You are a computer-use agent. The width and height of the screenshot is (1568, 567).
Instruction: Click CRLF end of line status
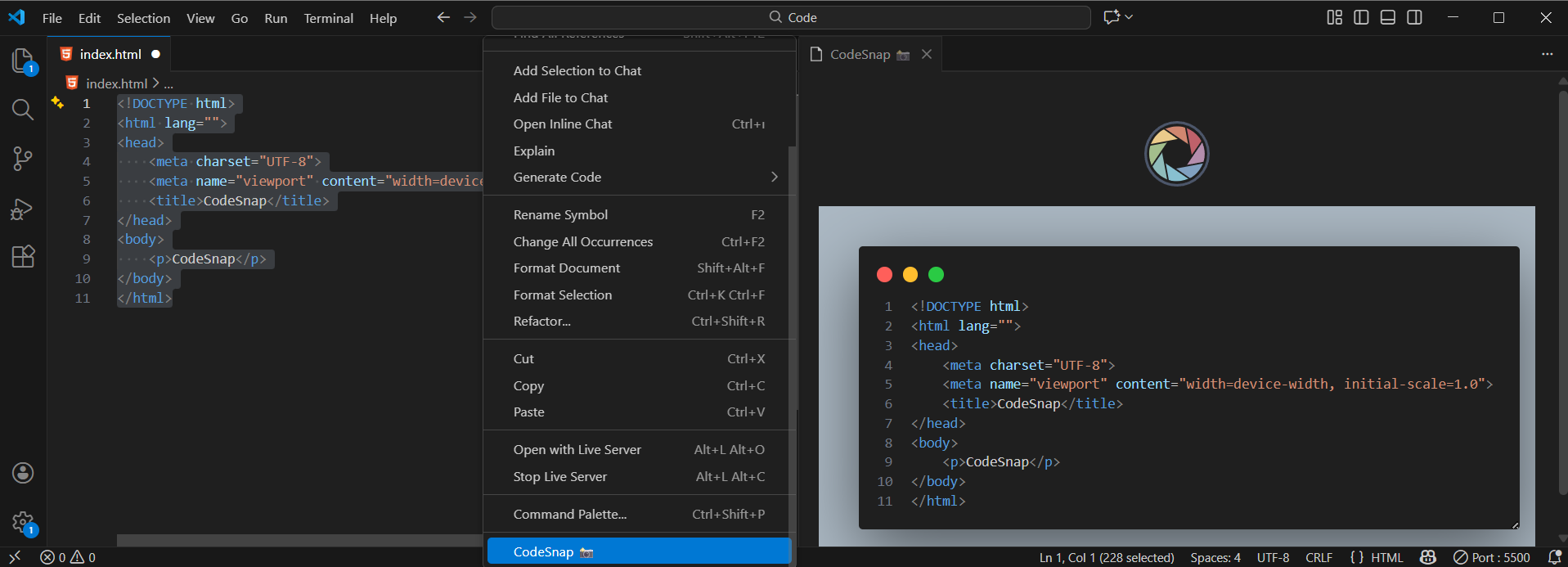[1319, 557]
